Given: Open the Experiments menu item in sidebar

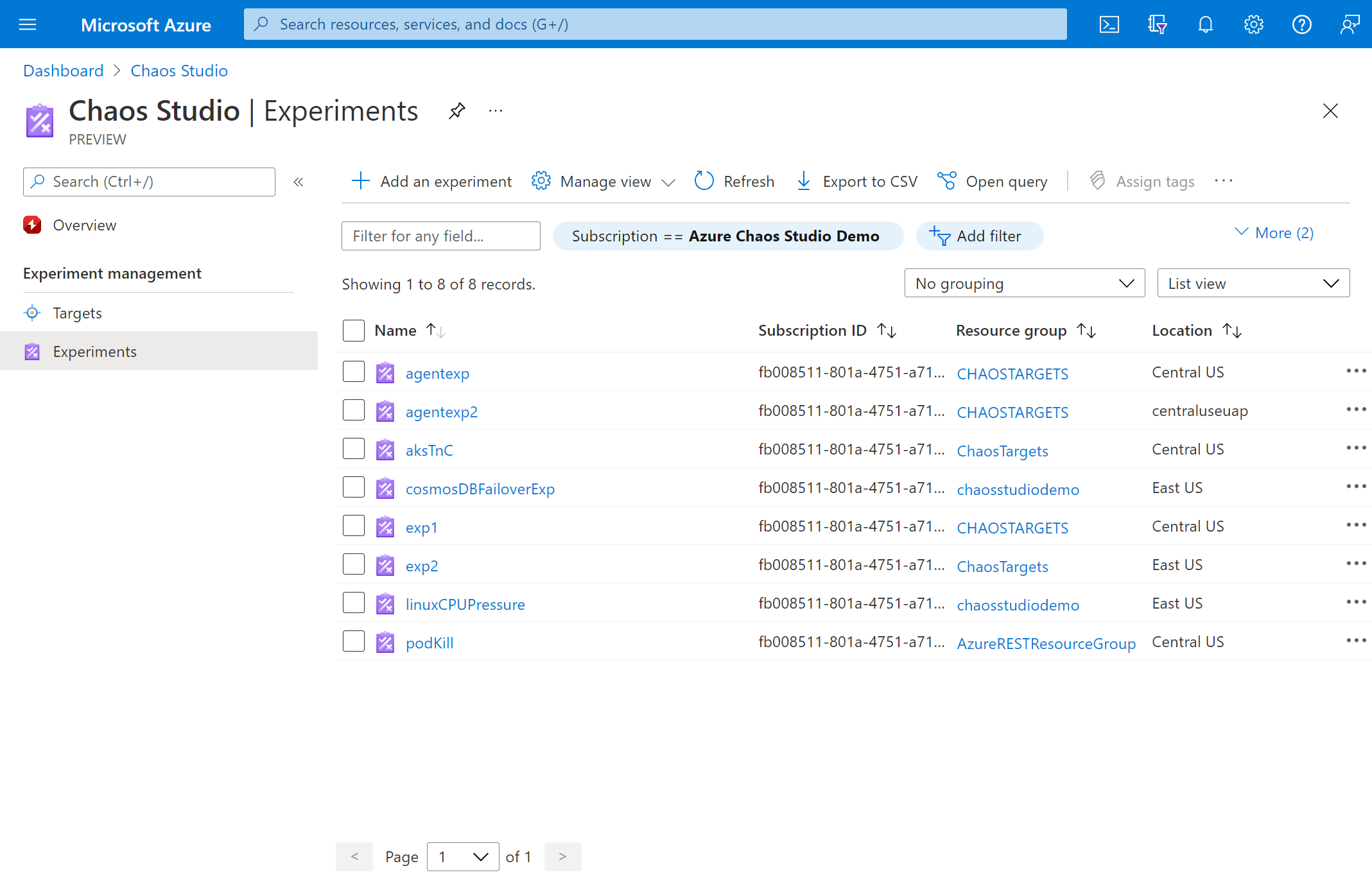Looking at the screenshot, I should coord(94,350).
